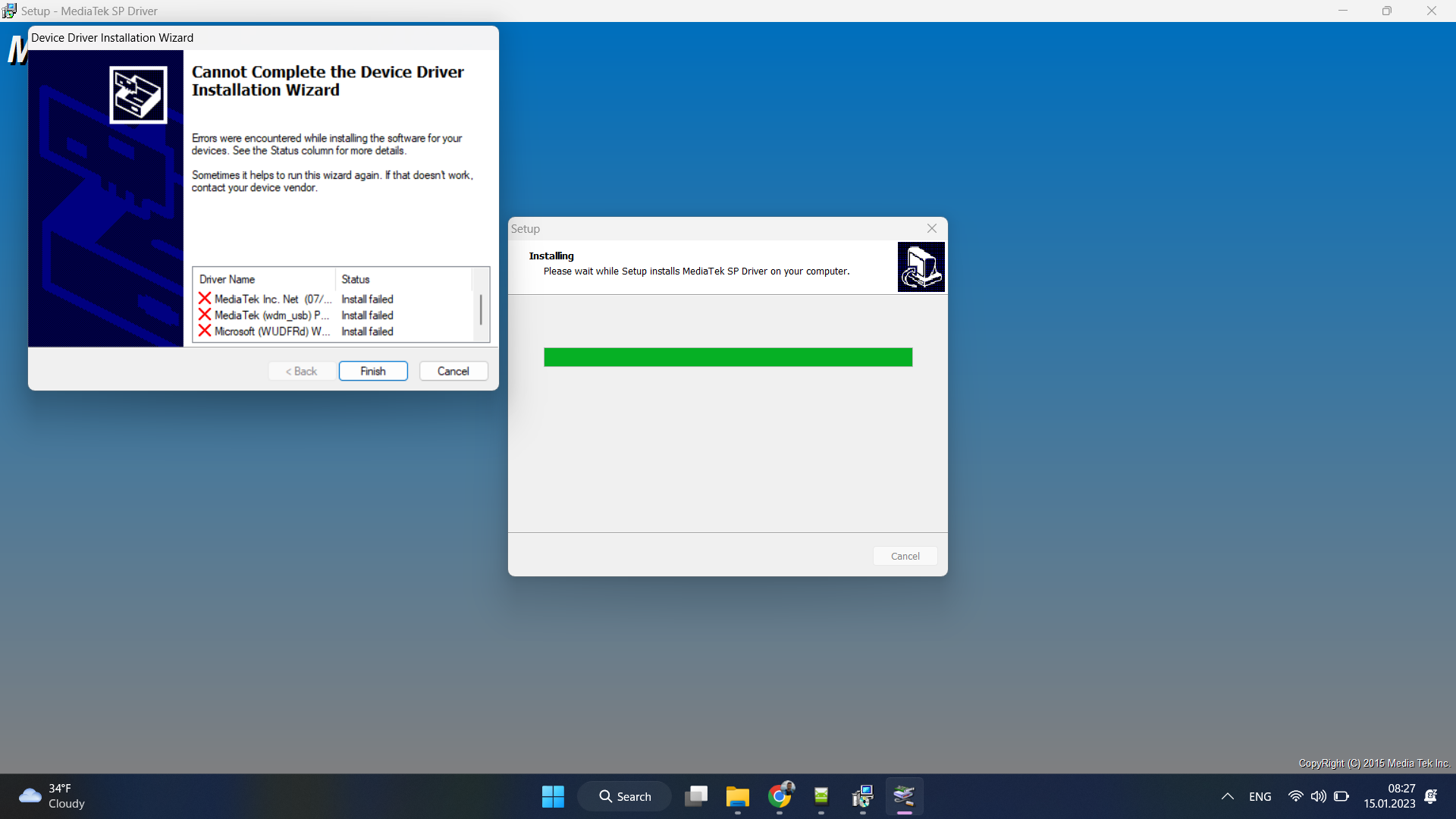Click red X icon beside Microsoft (WUDFRd)
Viewport: 1456px width, 819px height.
pos(205,331)
